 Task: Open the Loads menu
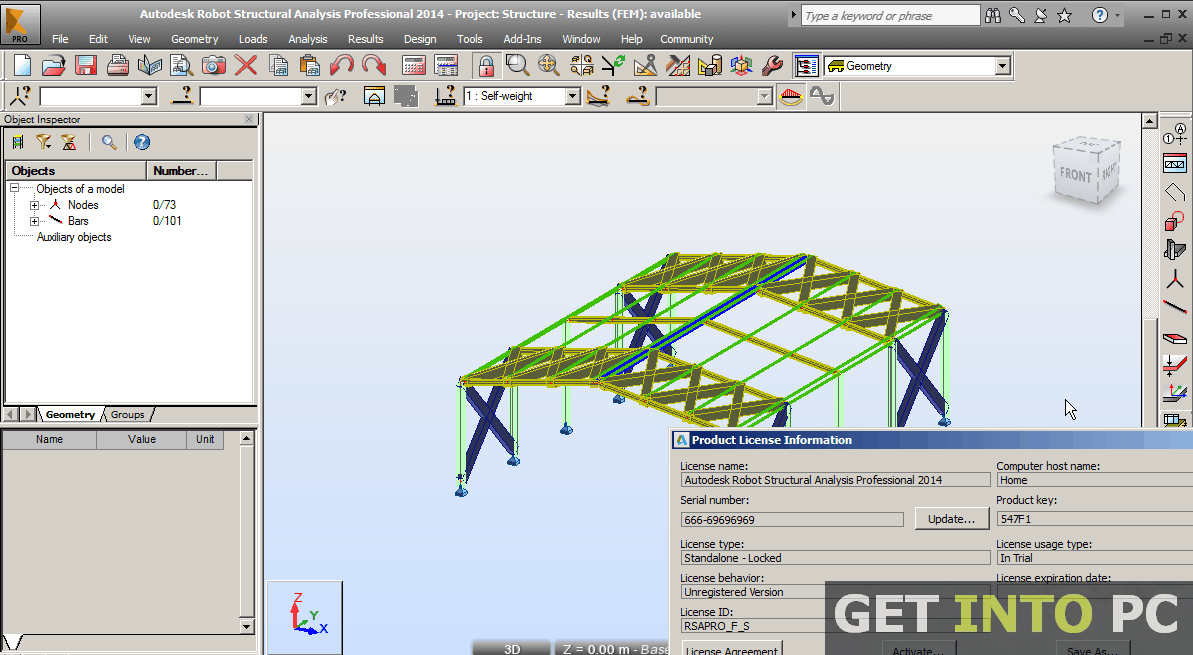pyautogui.click(x=253, y=39)
